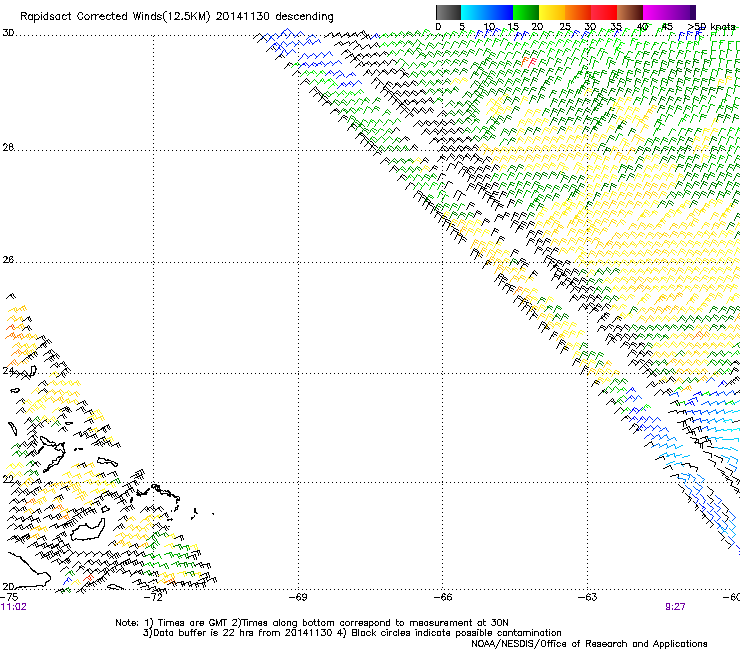Viewport: 740px width, 650px height.
Task: Click the longitude label '-66'
Action: tap(443, 597)
